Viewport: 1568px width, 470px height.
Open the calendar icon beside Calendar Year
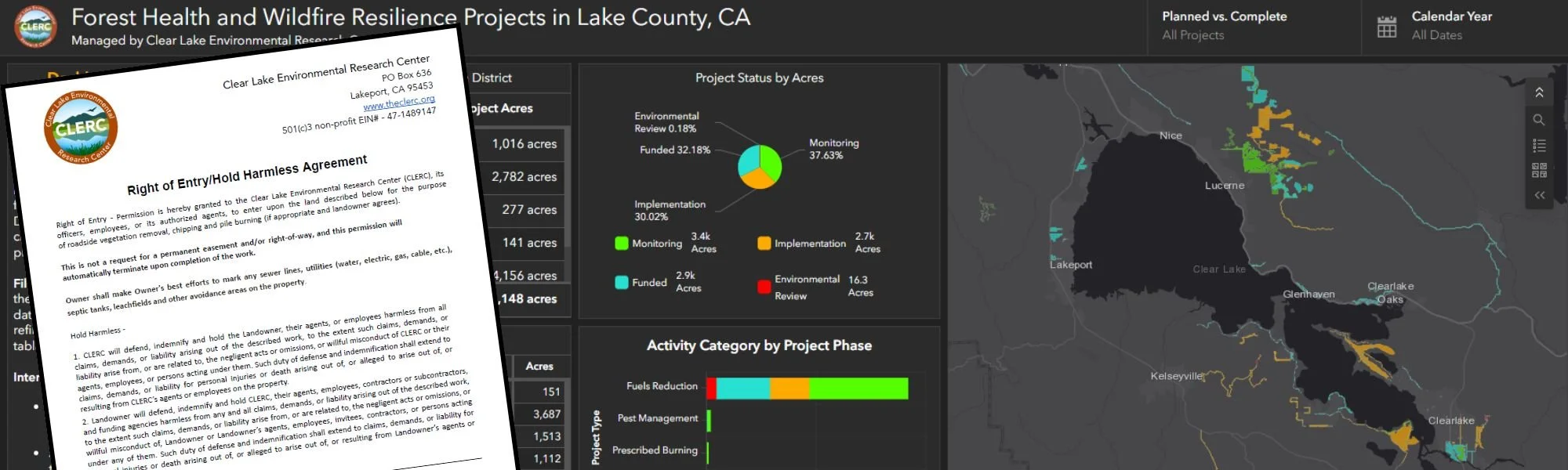(1387, 27)
